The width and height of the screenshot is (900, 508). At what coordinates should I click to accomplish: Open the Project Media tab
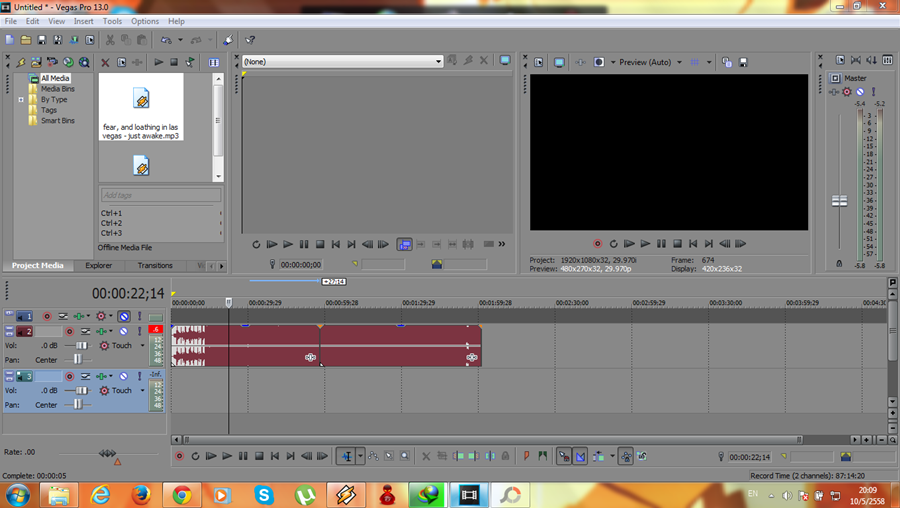37,265
